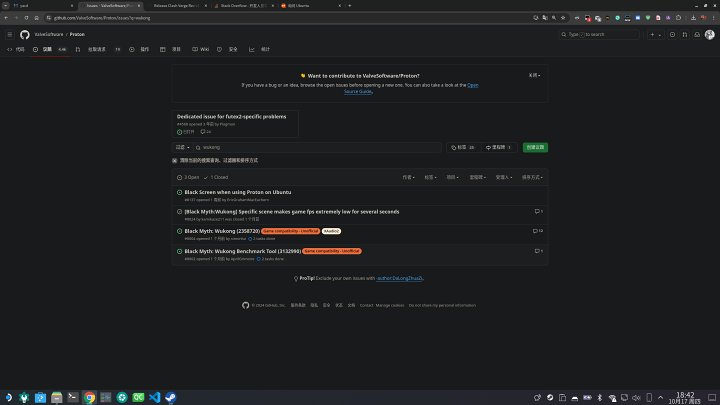Launch Visual Studio Code from taskbar
720x405 pixels.
153,397
